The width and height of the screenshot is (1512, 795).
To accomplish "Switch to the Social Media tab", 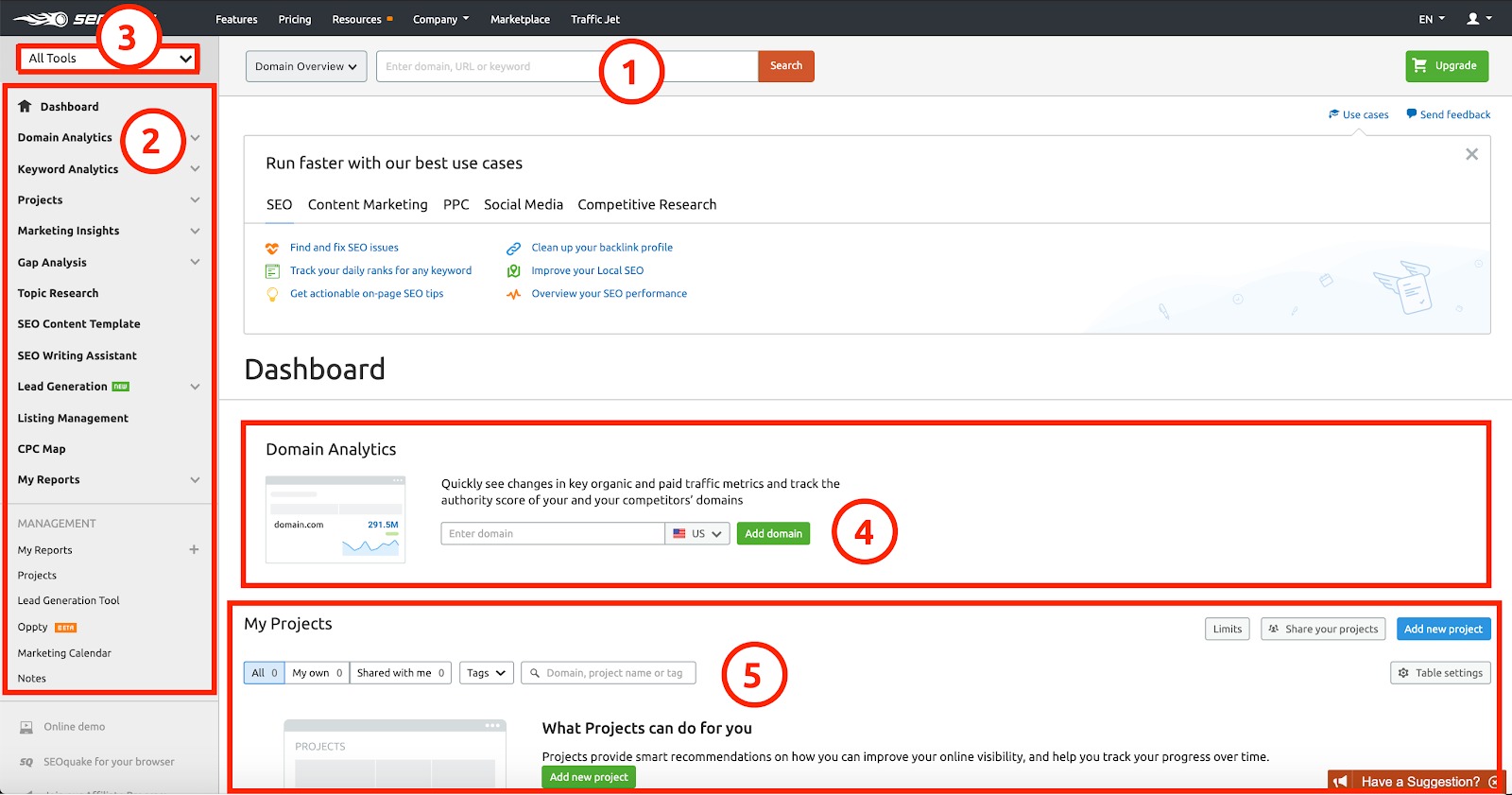I will click(524, 204).
